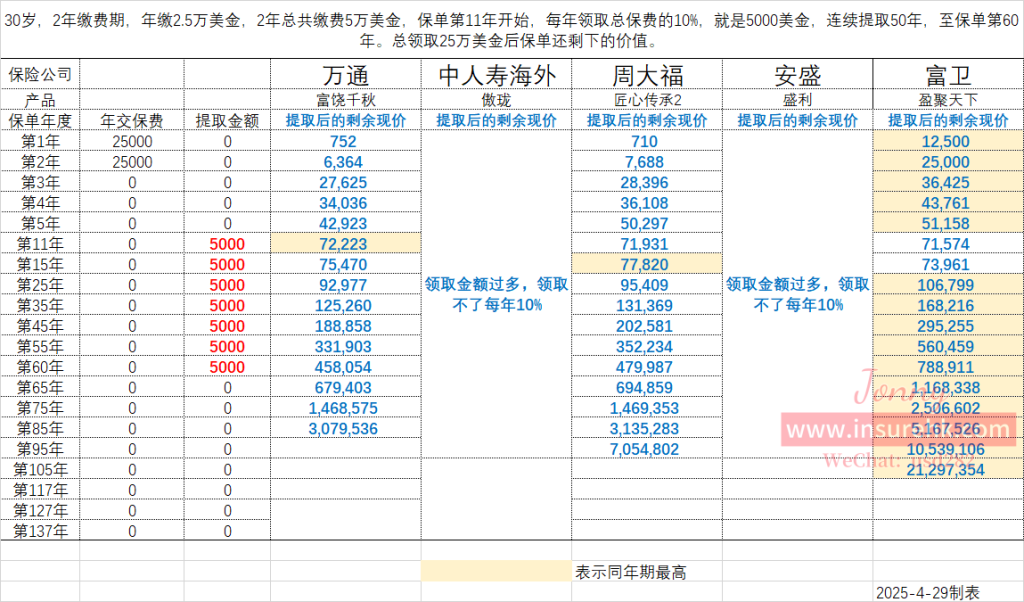
Task: Select the value 36,425
Action: 946,183
